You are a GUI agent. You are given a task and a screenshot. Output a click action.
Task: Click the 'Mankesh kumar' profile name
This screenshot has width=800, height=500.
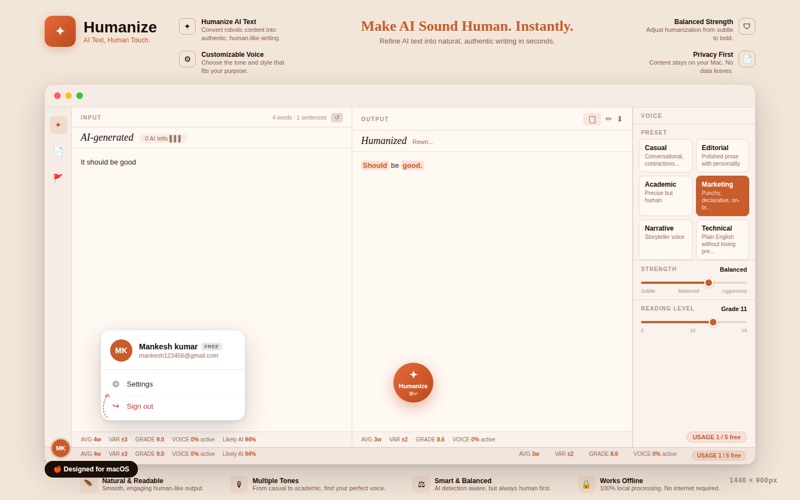tap(168, 346)
